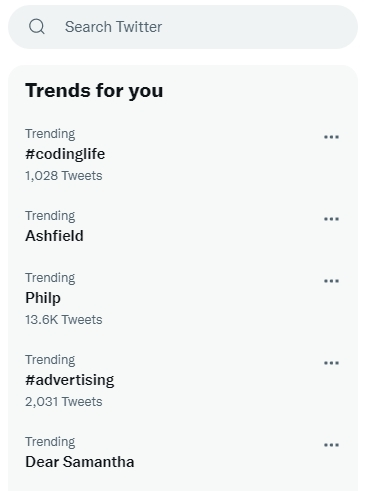Click the Trends for you heading
The width and height of the screenshot is (381, 491).
(x=94, y=91)
